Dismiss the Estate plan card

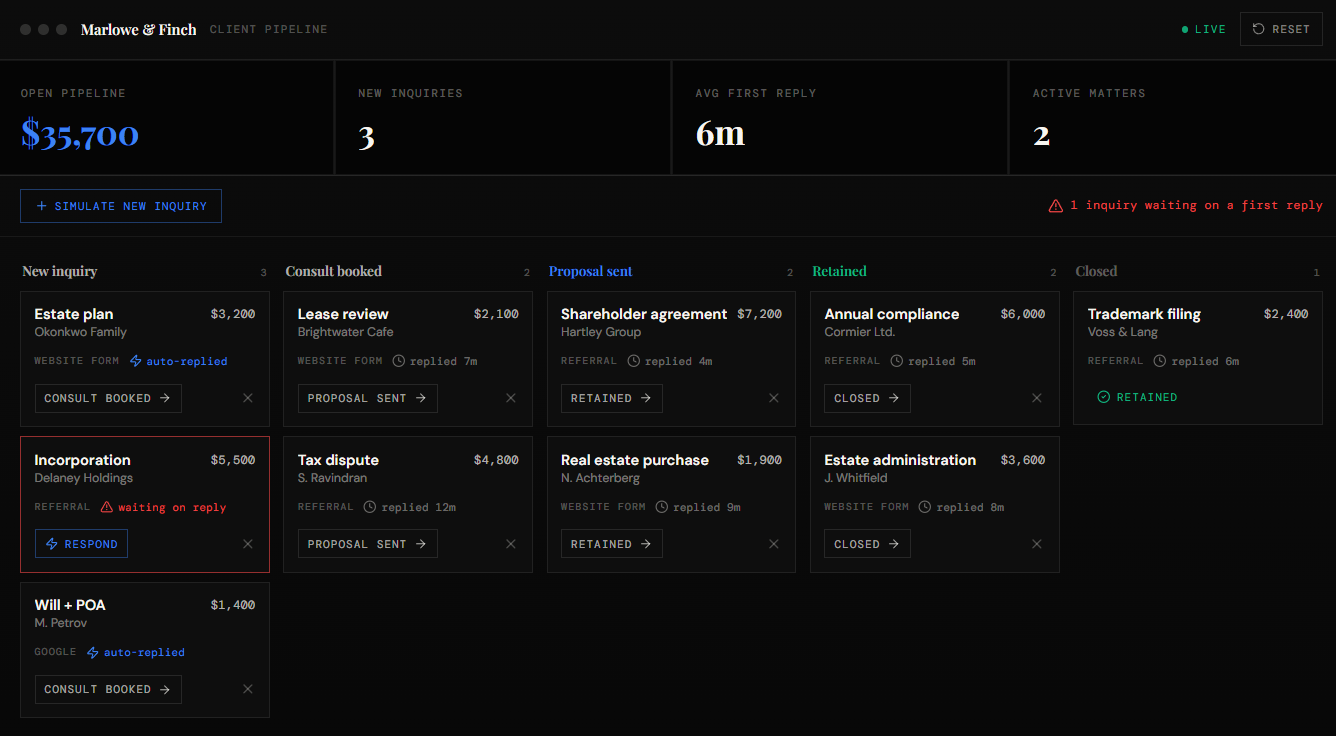click(x=248, y=398)
